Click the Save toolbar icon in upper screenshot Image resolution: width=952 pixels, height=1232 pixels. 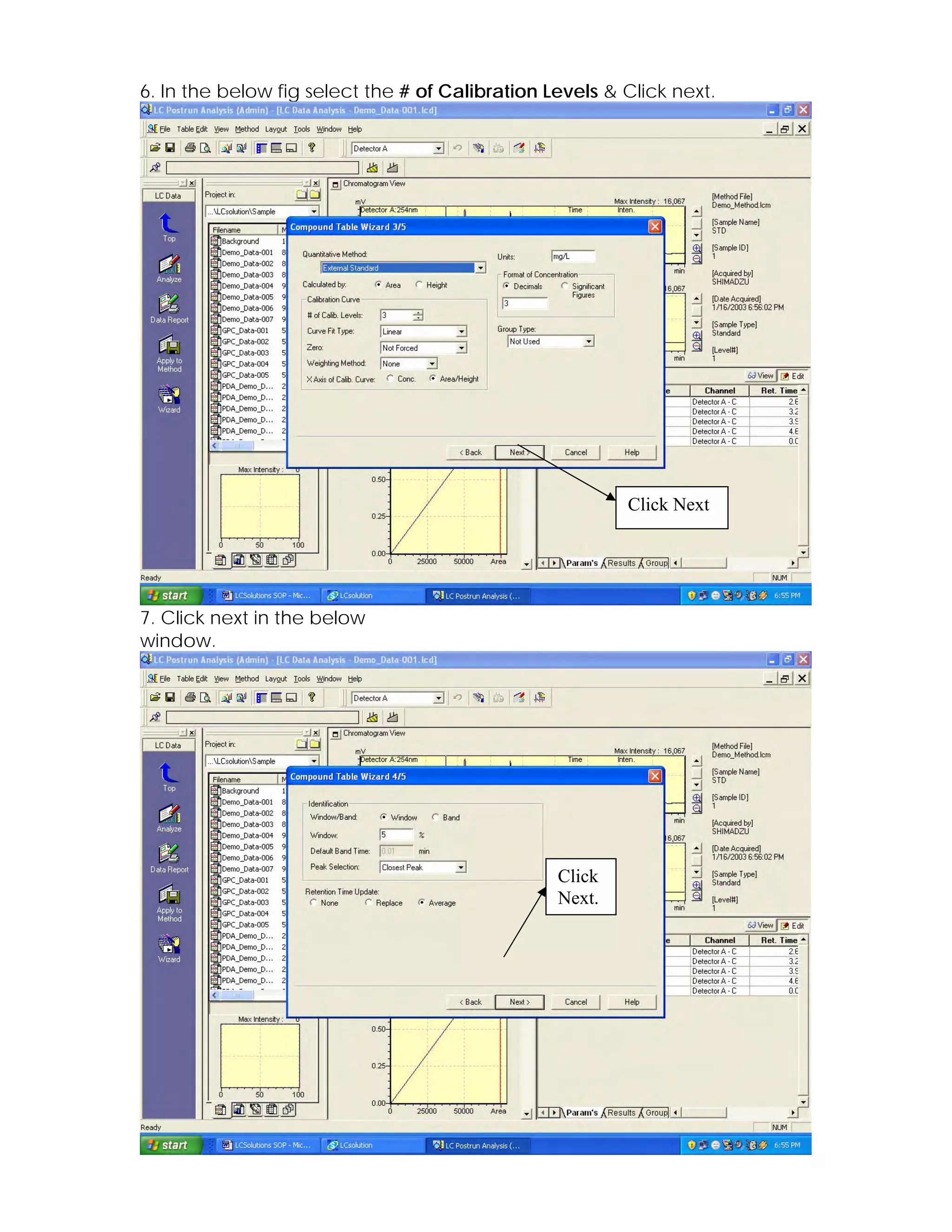point(170,148)
